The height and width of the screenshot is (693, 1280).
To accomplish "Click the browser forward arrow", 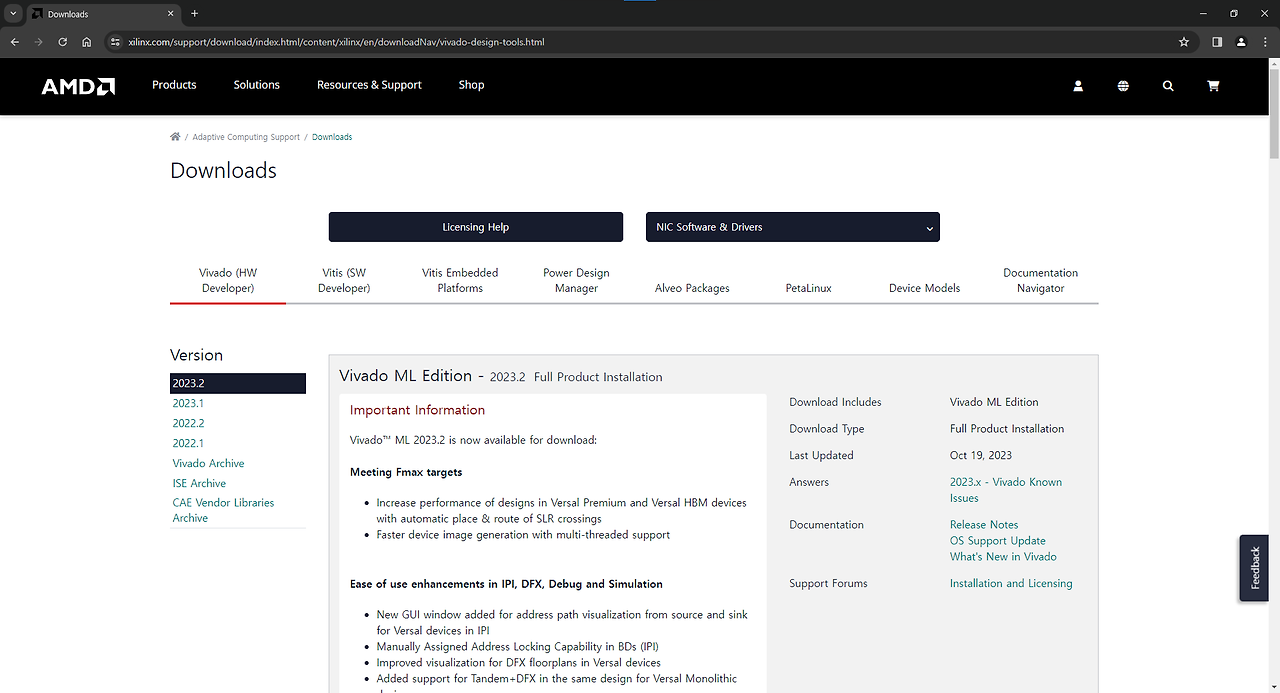I will [38, 42].
